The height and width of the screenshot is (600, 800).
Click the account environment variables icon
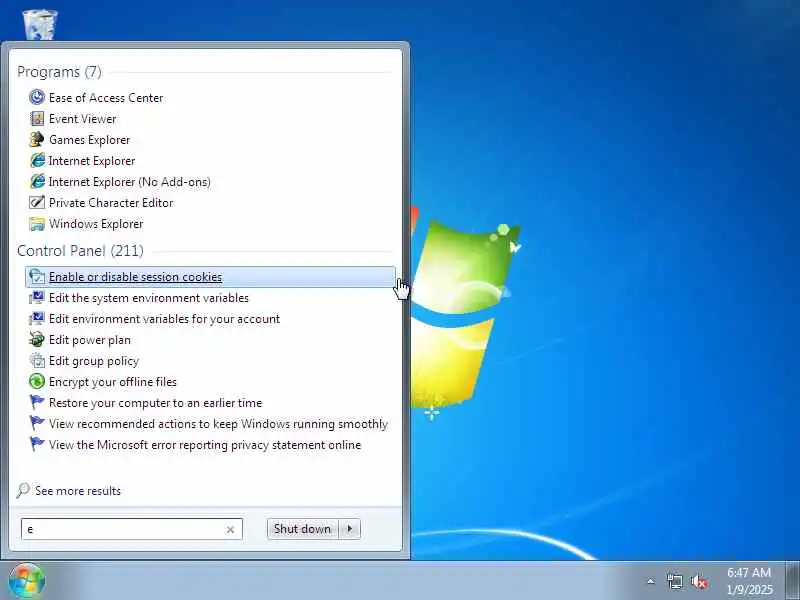click(37, 318)
